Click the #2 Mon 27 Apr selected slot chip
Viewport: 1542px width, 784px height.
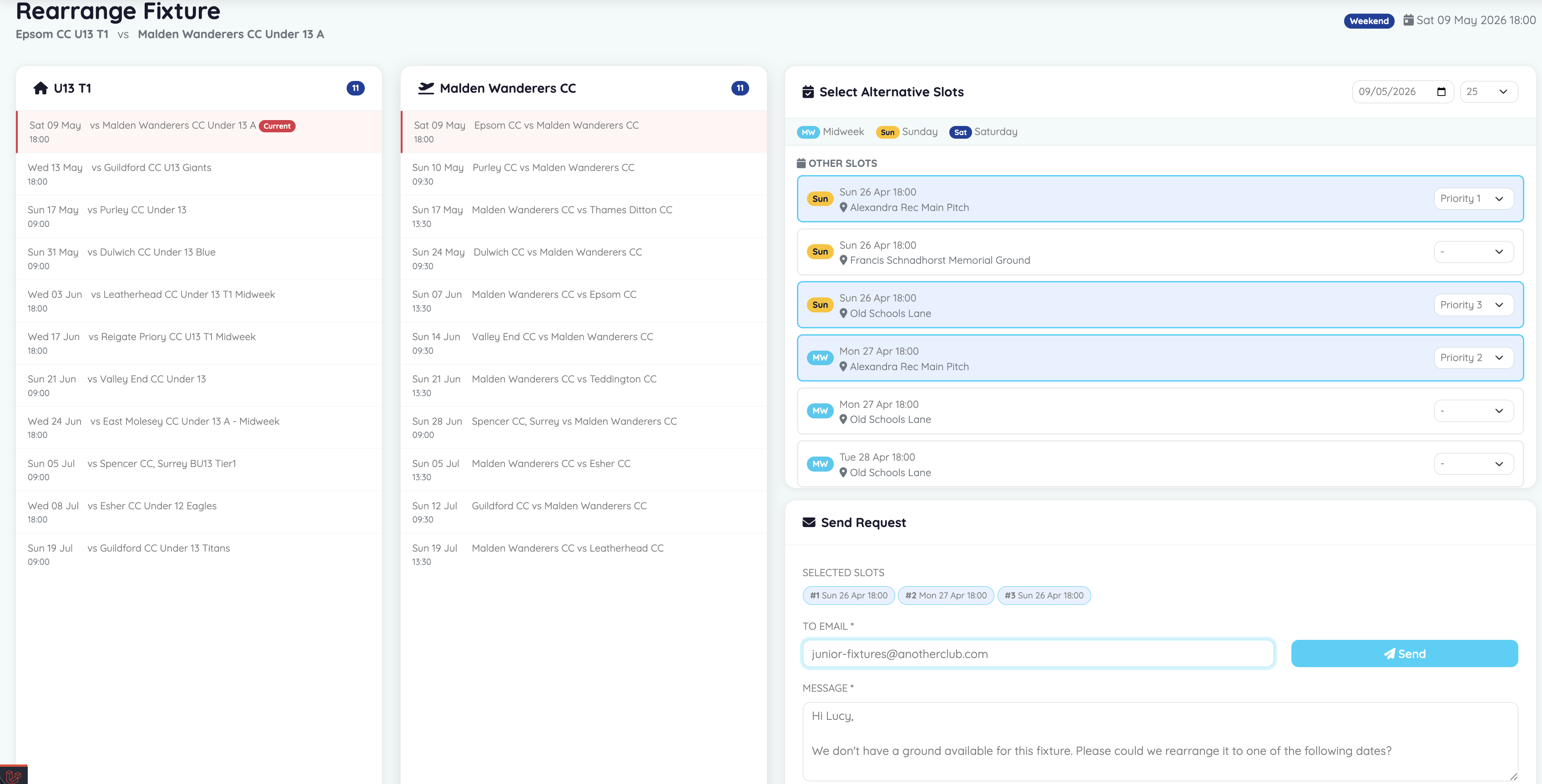(946, 595)
